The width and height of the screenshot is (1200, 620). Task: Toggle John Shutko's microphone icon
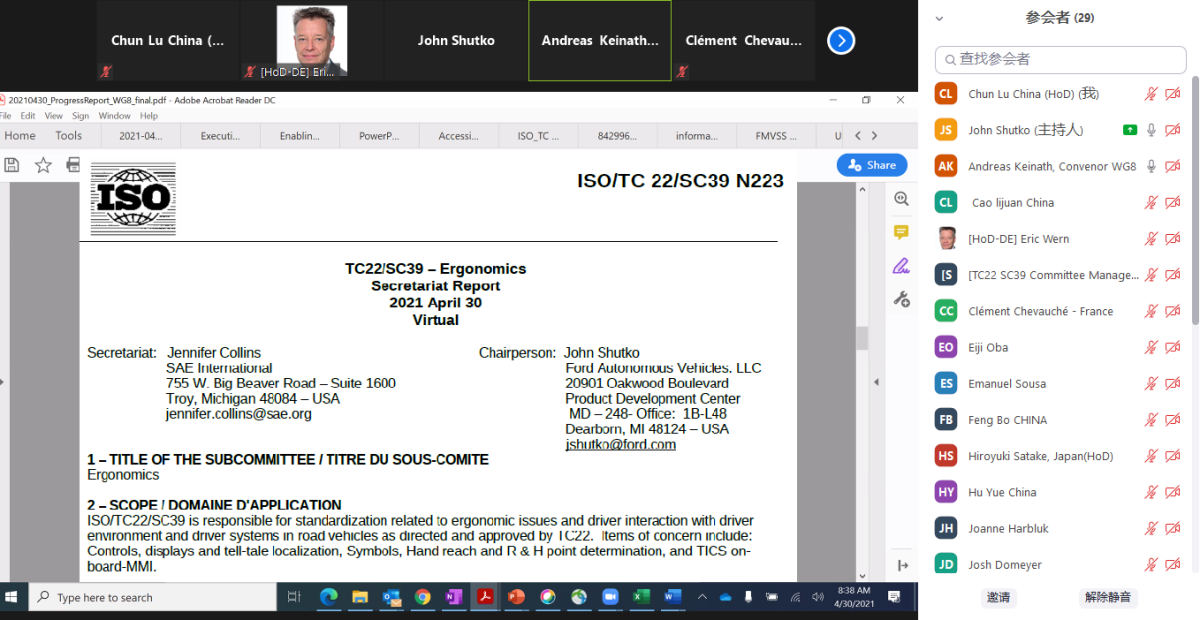[x=1151, y=130]
